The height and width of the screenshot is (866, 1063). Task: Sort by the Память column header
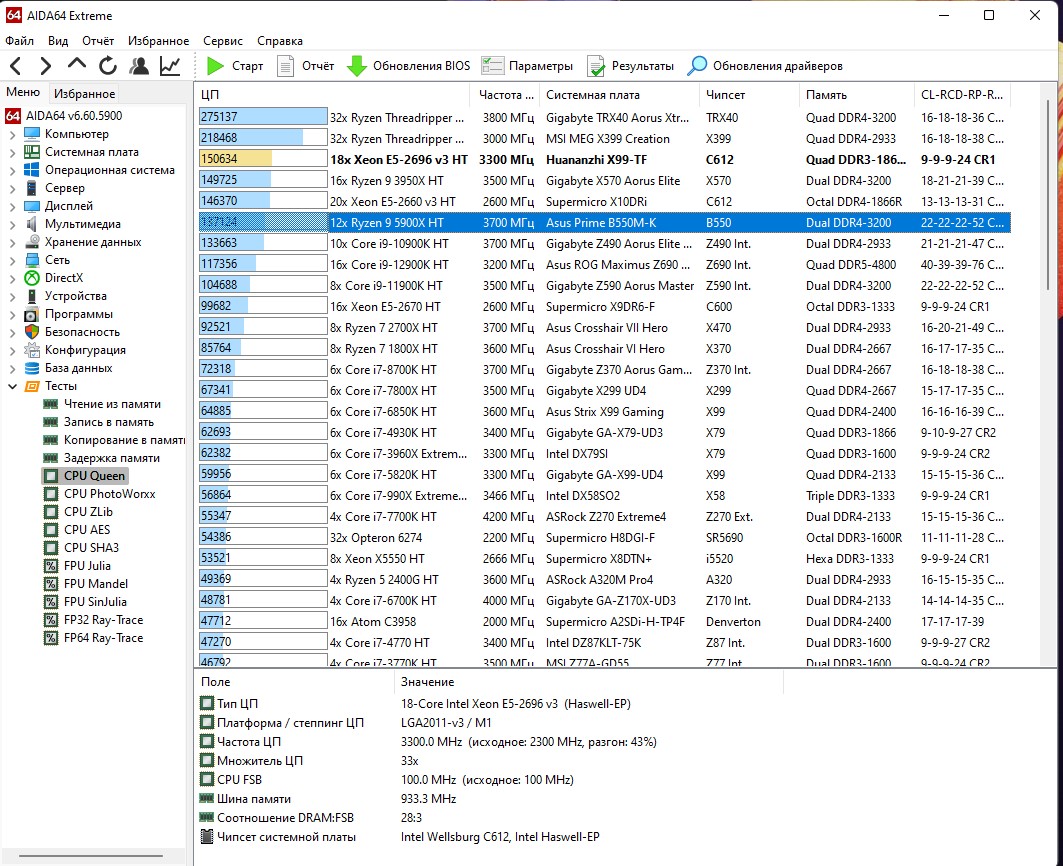click(858, 95)
